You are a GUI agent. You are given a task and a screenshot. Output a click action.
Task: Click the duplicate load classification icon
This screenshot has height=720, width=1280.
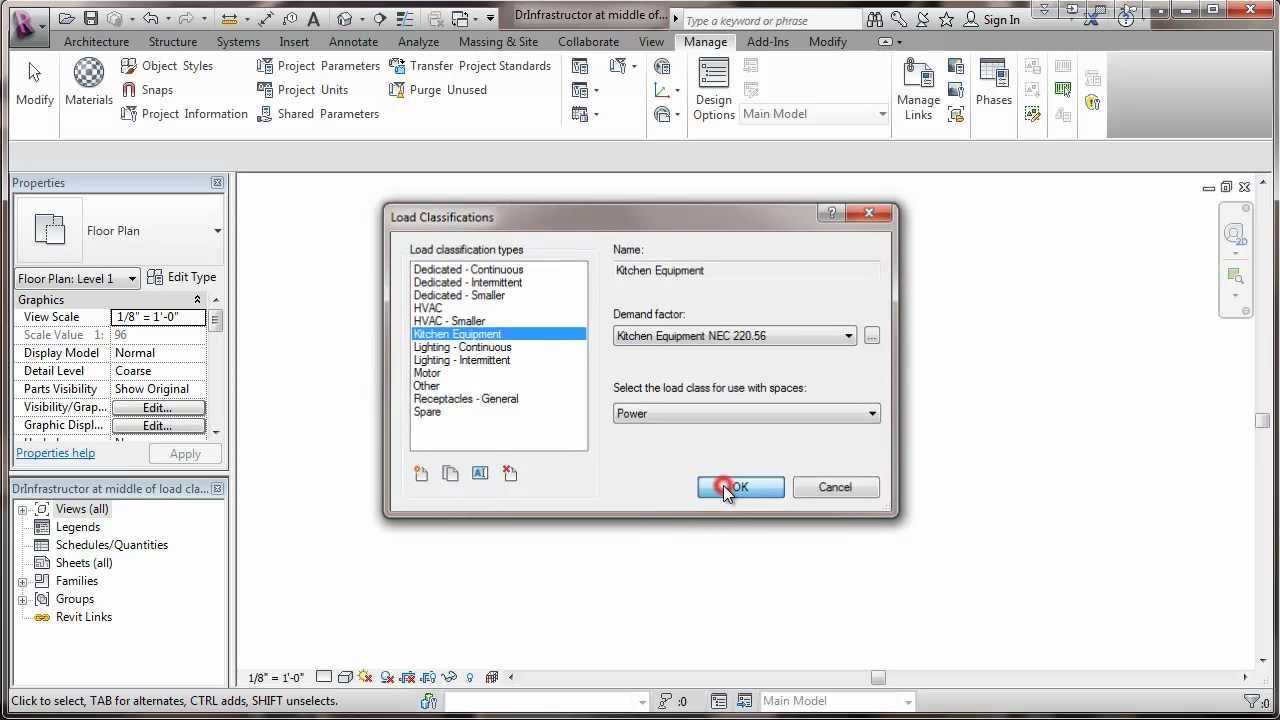451,473
